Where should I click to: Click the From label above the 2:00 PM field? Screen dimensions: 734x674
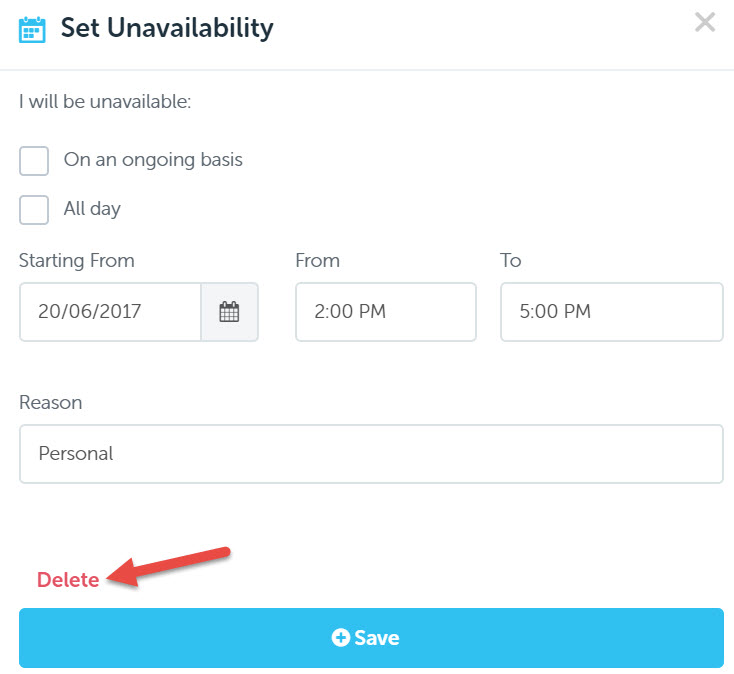click(317, 260)
